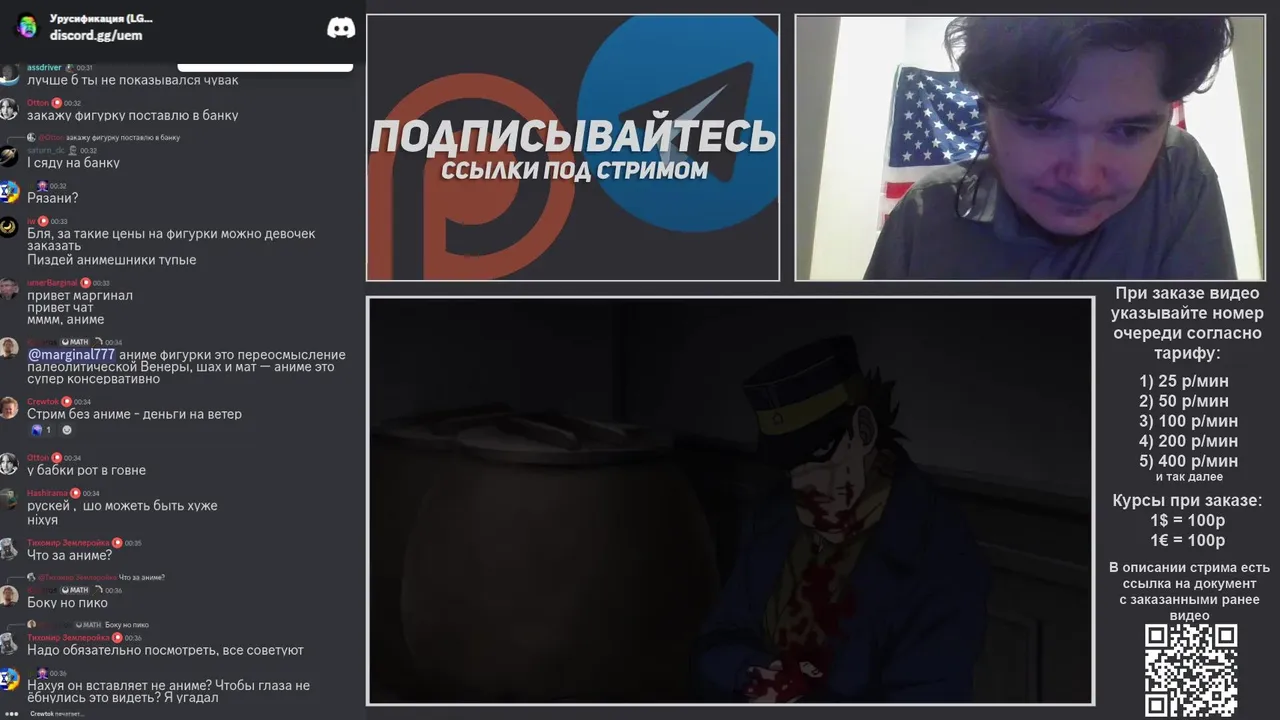Click Тихомир's avatar beside 'Что за аниме?'
Screen dimensions: 1280x720
[x=9, y=549]
